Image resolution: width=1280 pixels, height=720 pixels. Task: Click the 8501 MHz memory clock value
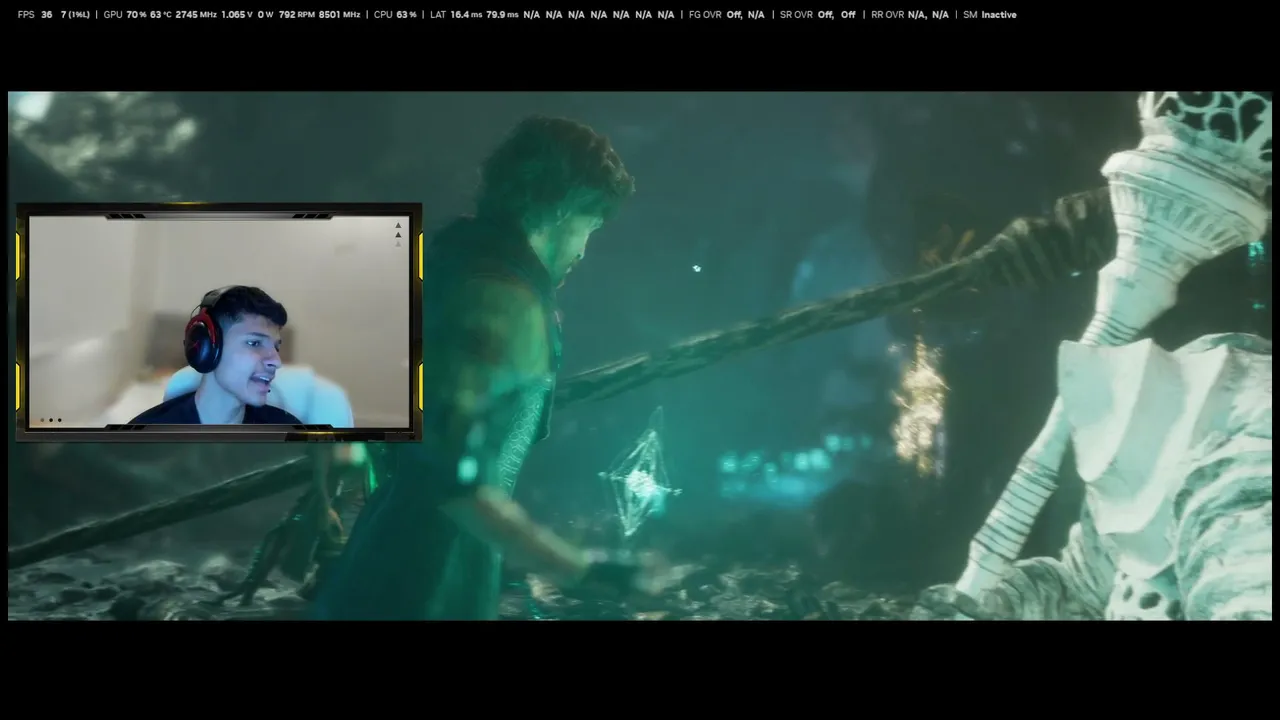[339, 15]
